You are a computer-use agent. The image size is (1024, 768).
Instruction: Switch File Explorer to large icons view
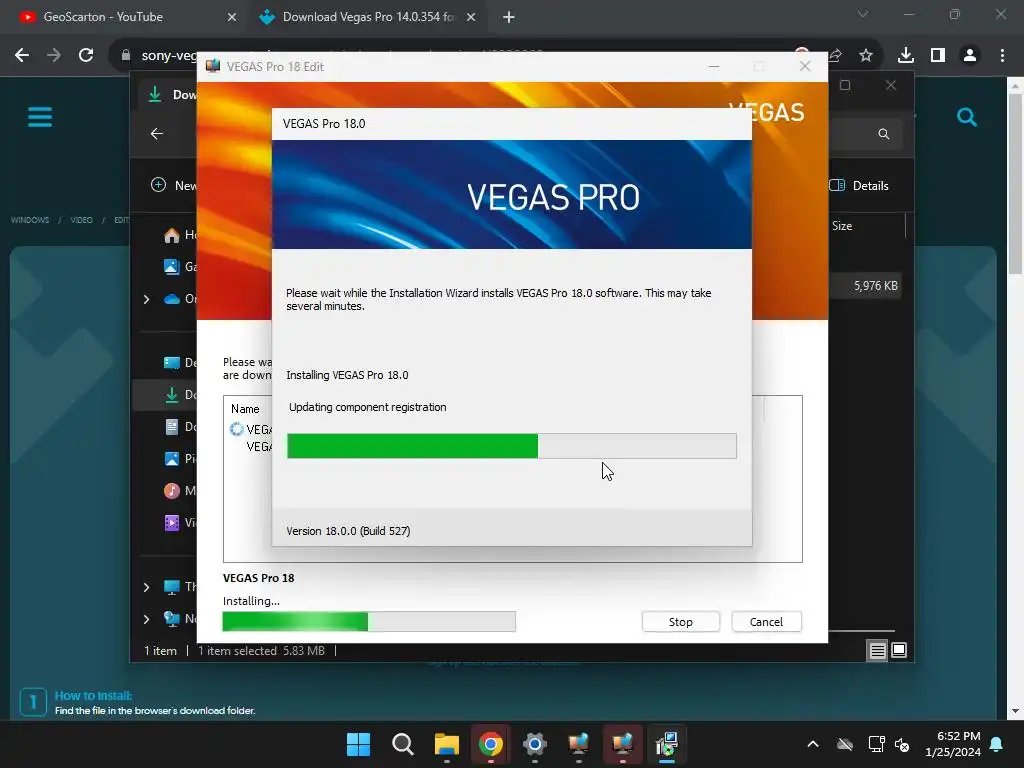click(899, 650)
